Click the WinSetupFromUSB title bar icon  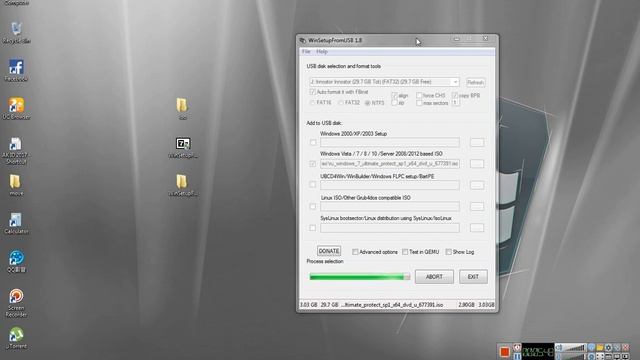[302, 40]
